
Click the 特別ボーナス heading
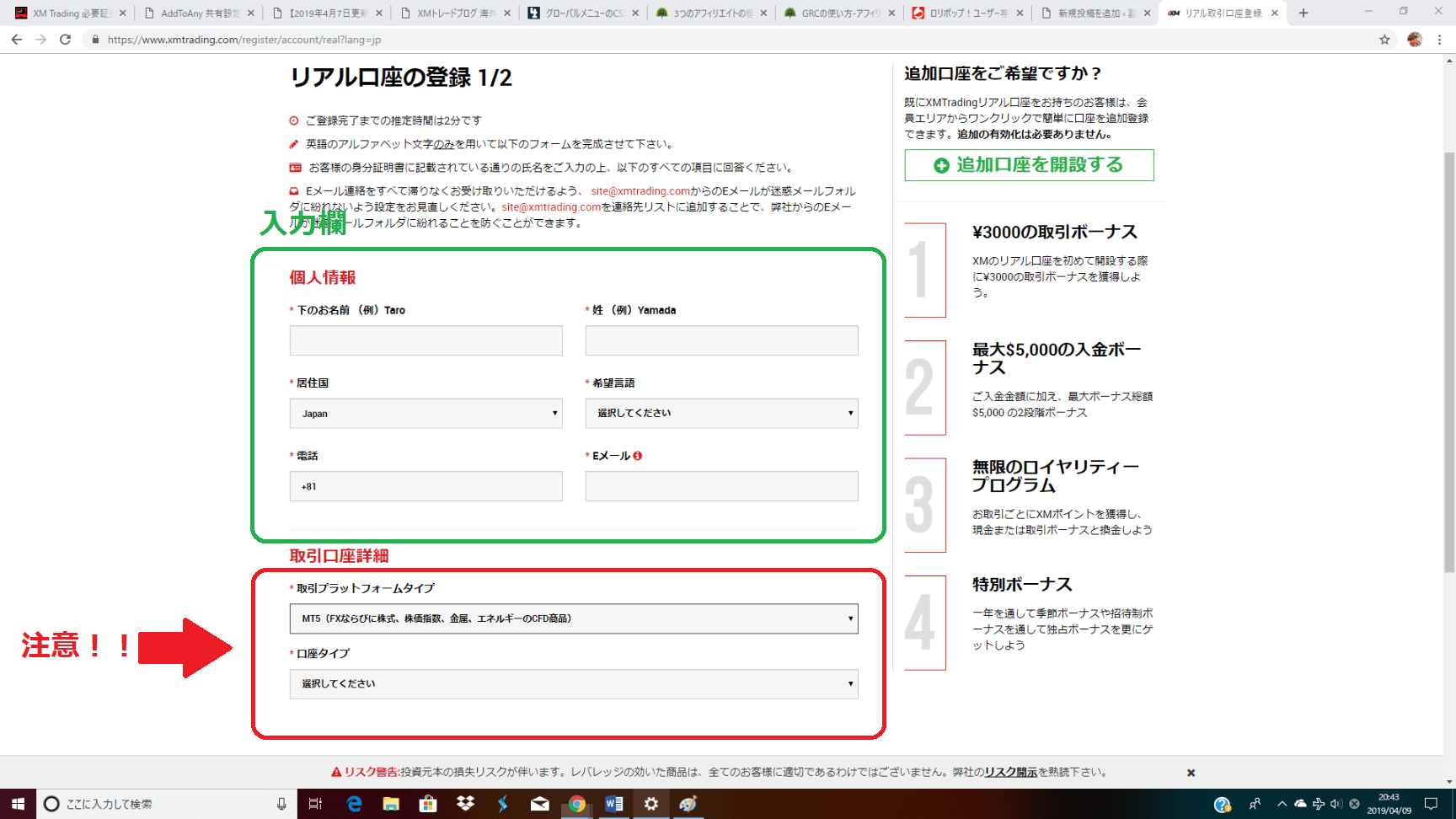[1022, 585]
